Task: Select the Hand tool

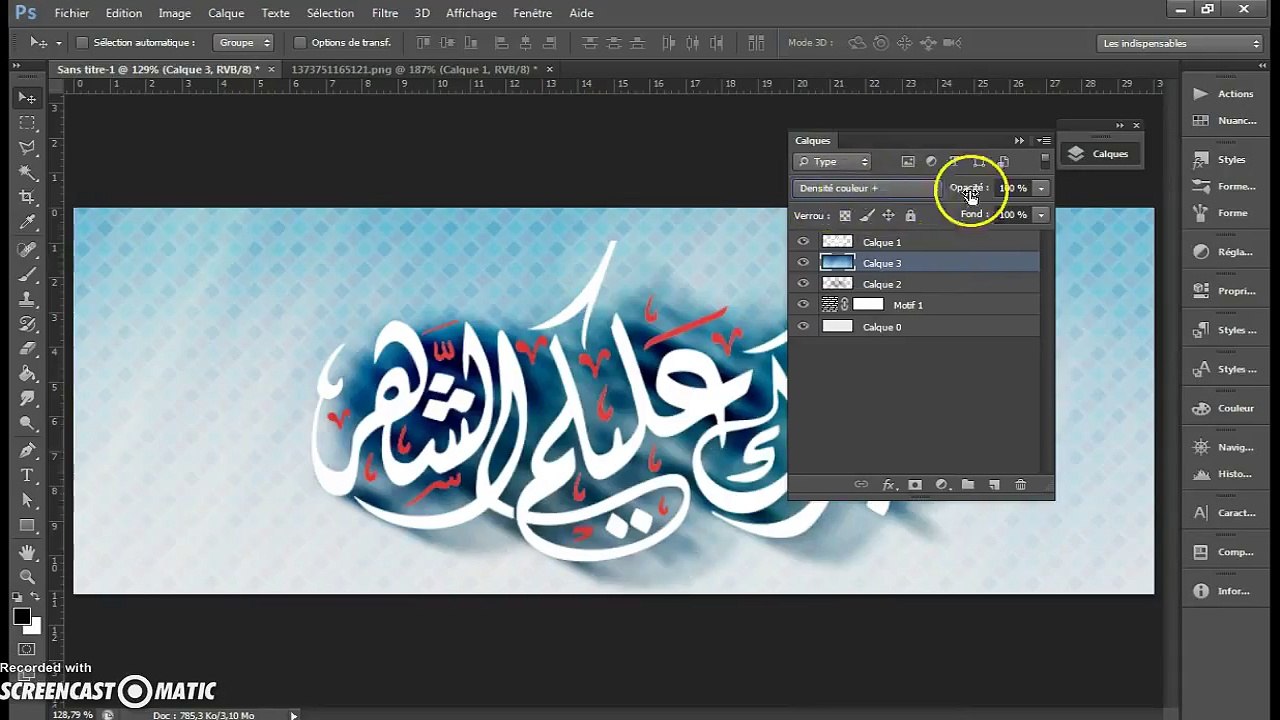Action: [27, 552]
